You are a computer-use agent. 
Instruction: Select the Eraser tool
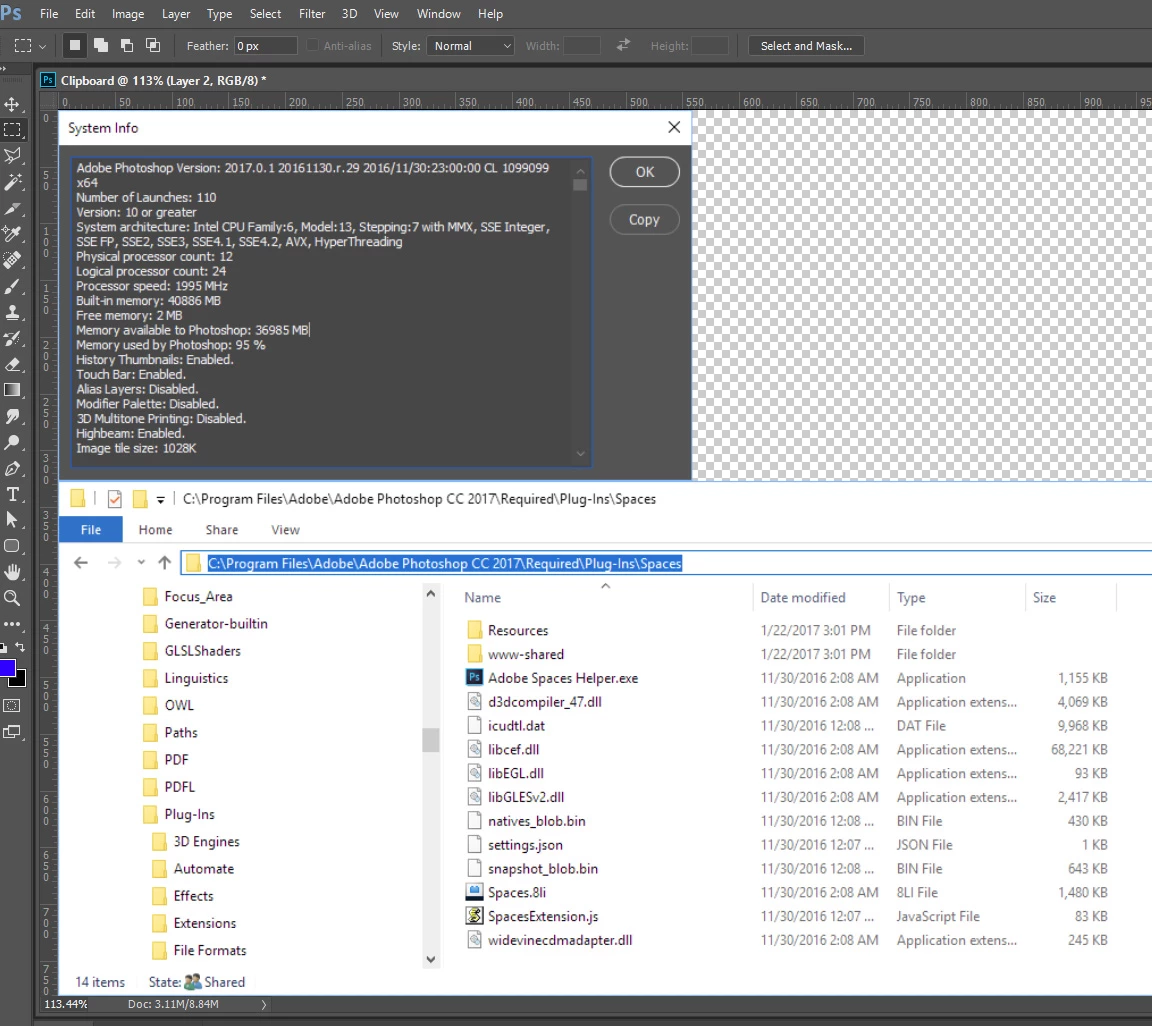tap(12, 365)
